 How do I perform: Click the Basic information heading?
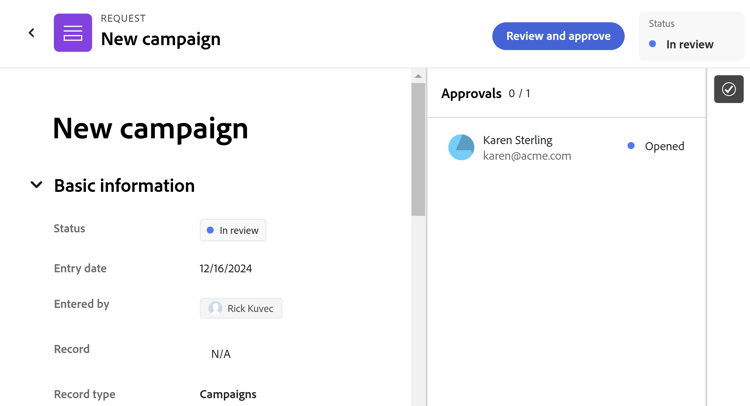tap(124, 185)
